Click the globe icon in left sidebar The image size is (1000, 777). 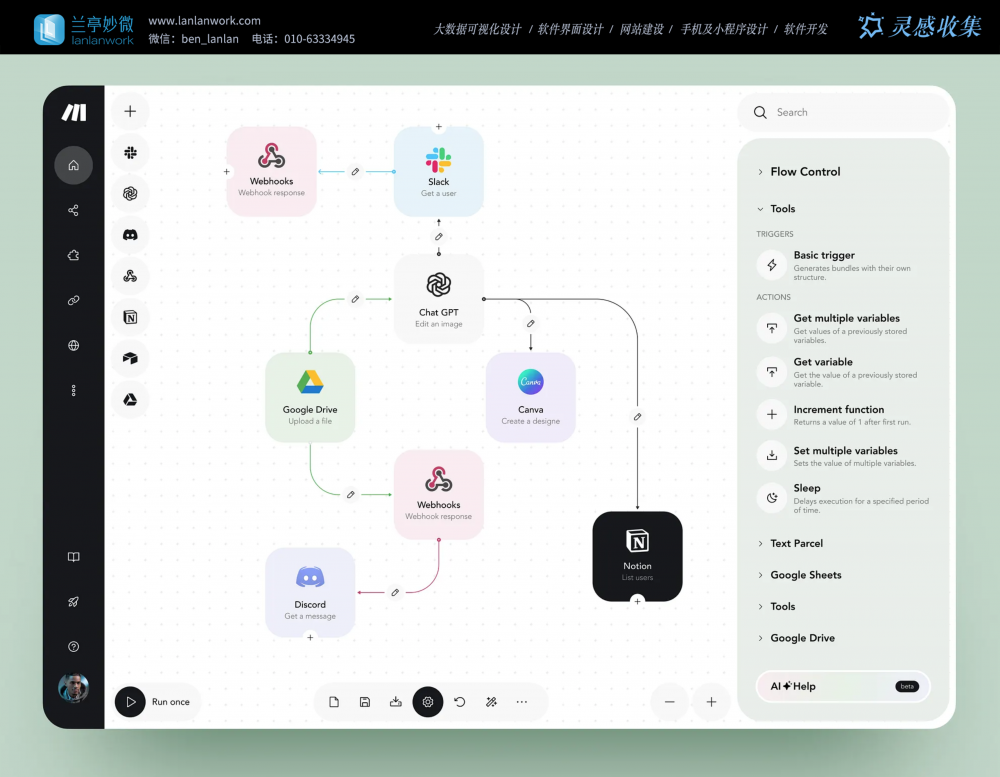pyautogui.click(x=73, y=345)
